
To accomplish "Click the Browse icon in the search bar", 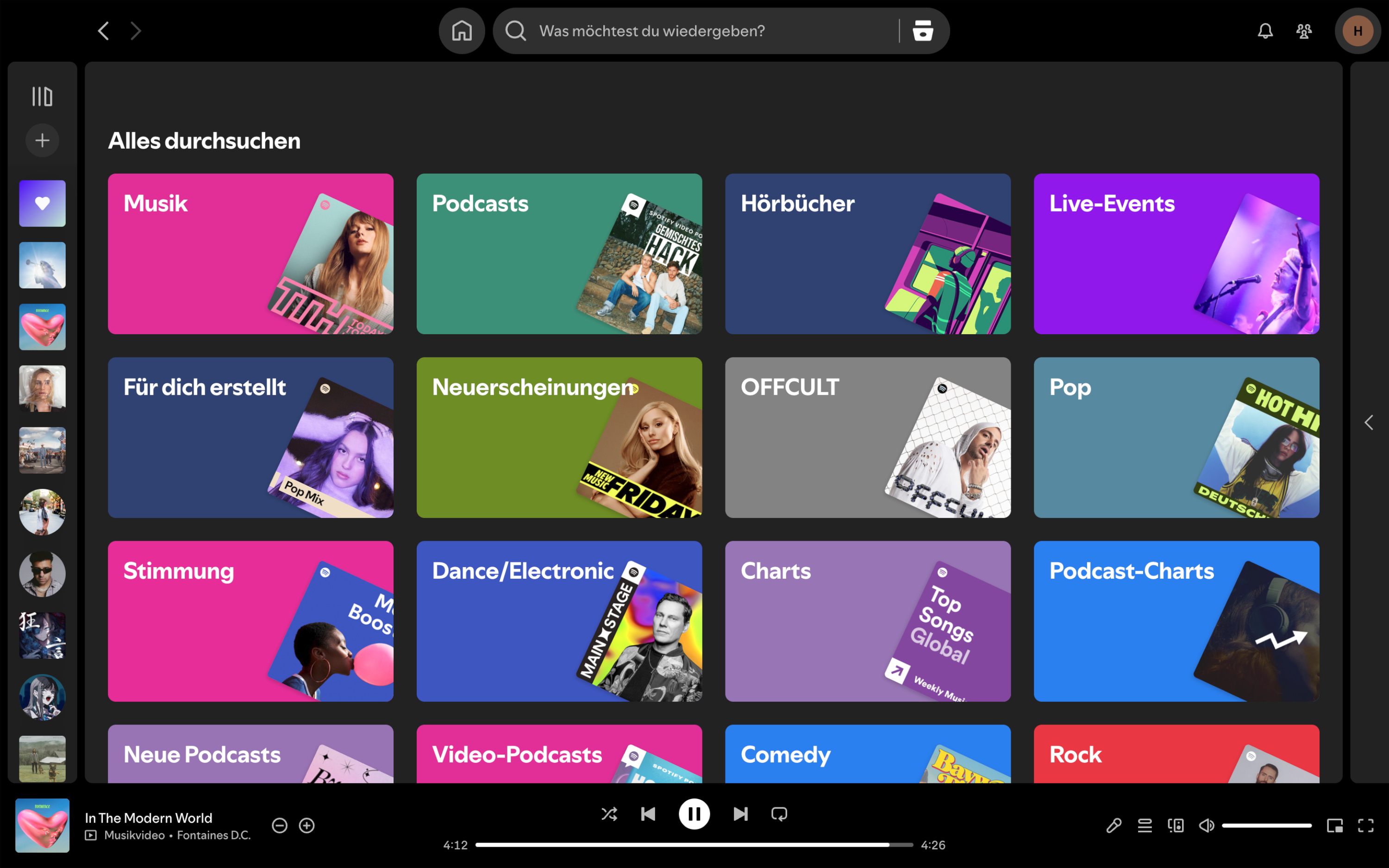I will pyautogui.click(x=922, y=31).
